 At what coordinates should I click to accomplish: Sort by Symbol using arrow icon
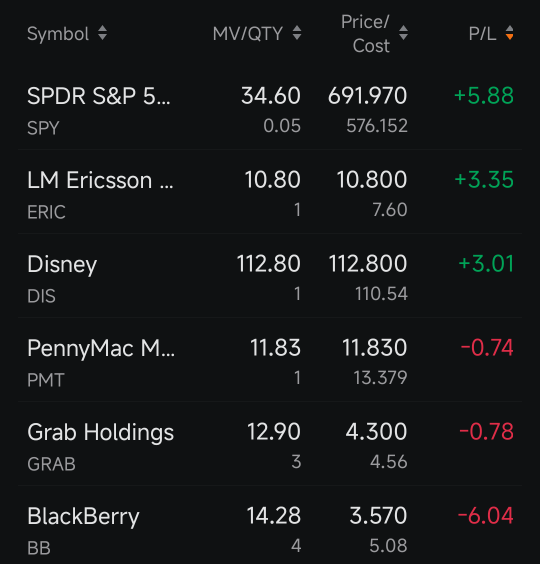tap(103, 33)
